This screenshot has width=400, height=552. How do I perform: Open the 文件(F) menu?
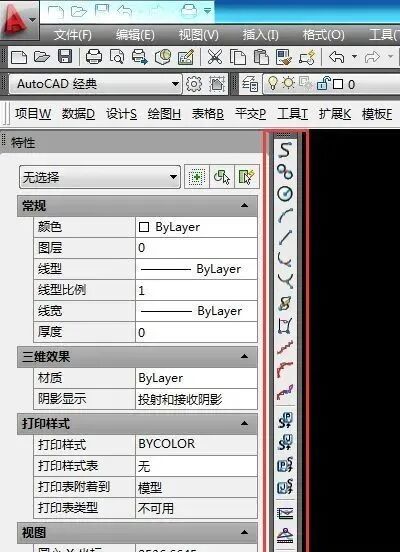(x=73, y=35)
